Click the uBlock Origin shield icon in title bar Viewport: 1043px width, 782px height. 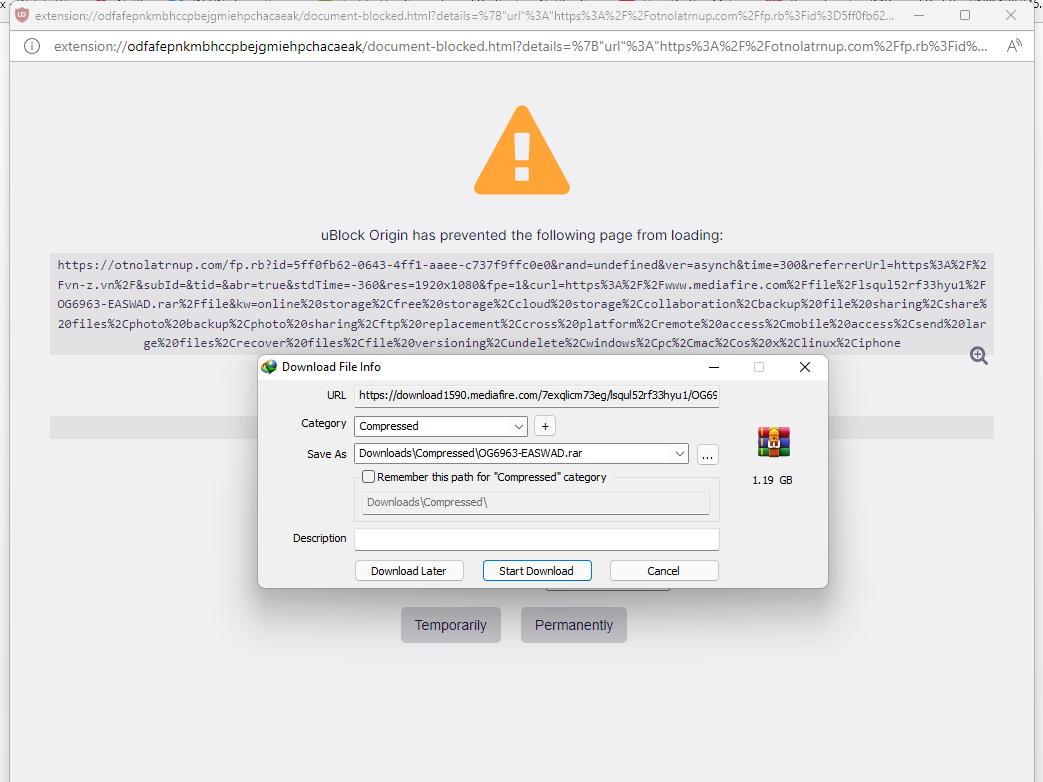(x=22, y=15)
